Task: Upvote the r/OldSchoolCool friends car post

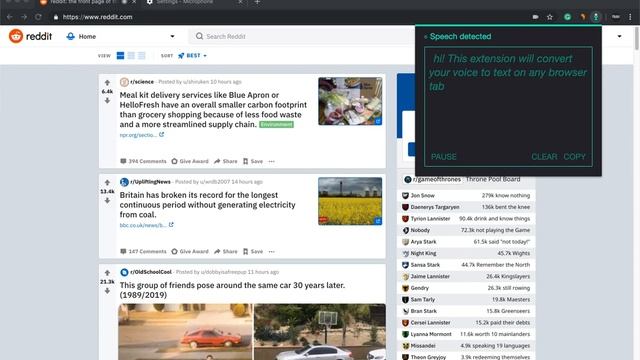Action: 107,273
